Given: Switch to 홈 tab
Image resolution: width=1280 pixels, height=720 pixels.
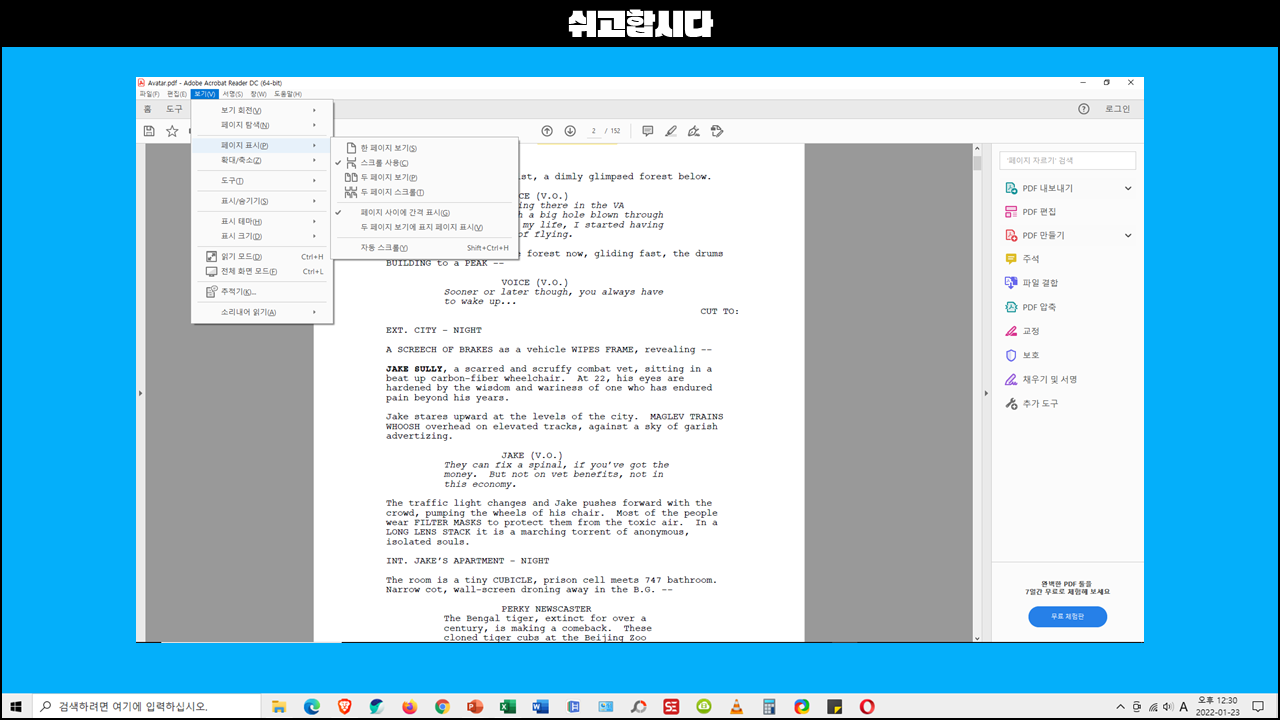Looking at the screenshot, I should pyautogui.click(x=147, y=109).
